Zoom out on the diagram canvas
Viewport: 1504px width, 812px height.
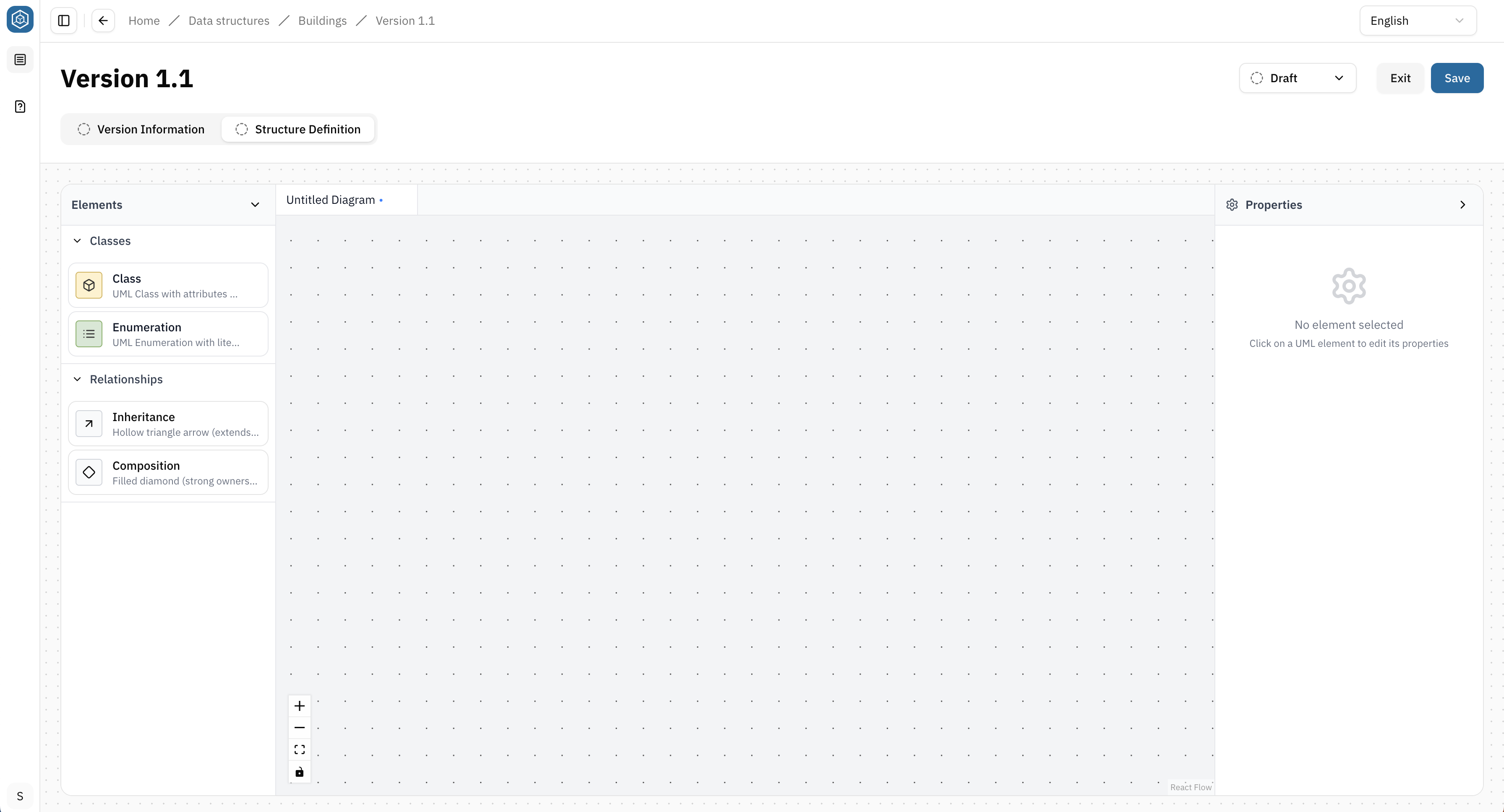click(300, 727)
